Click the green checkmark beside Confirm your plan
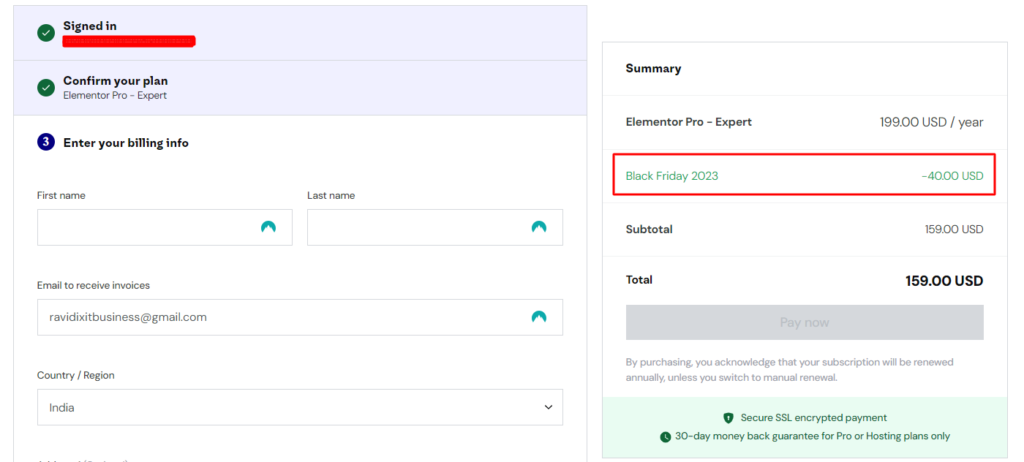 pyautogui.click(x=46, y=88)
